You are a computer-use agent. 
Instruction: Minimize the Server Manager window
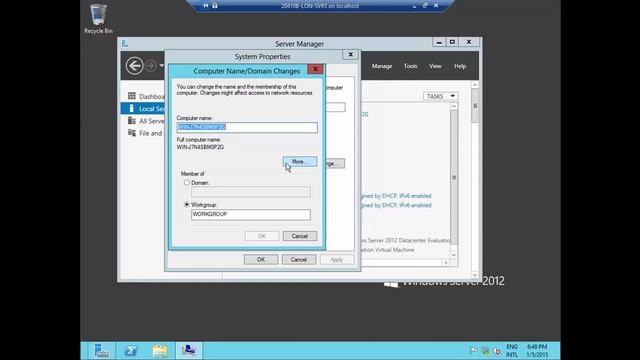pyautogui.click(x=439, y=42)
